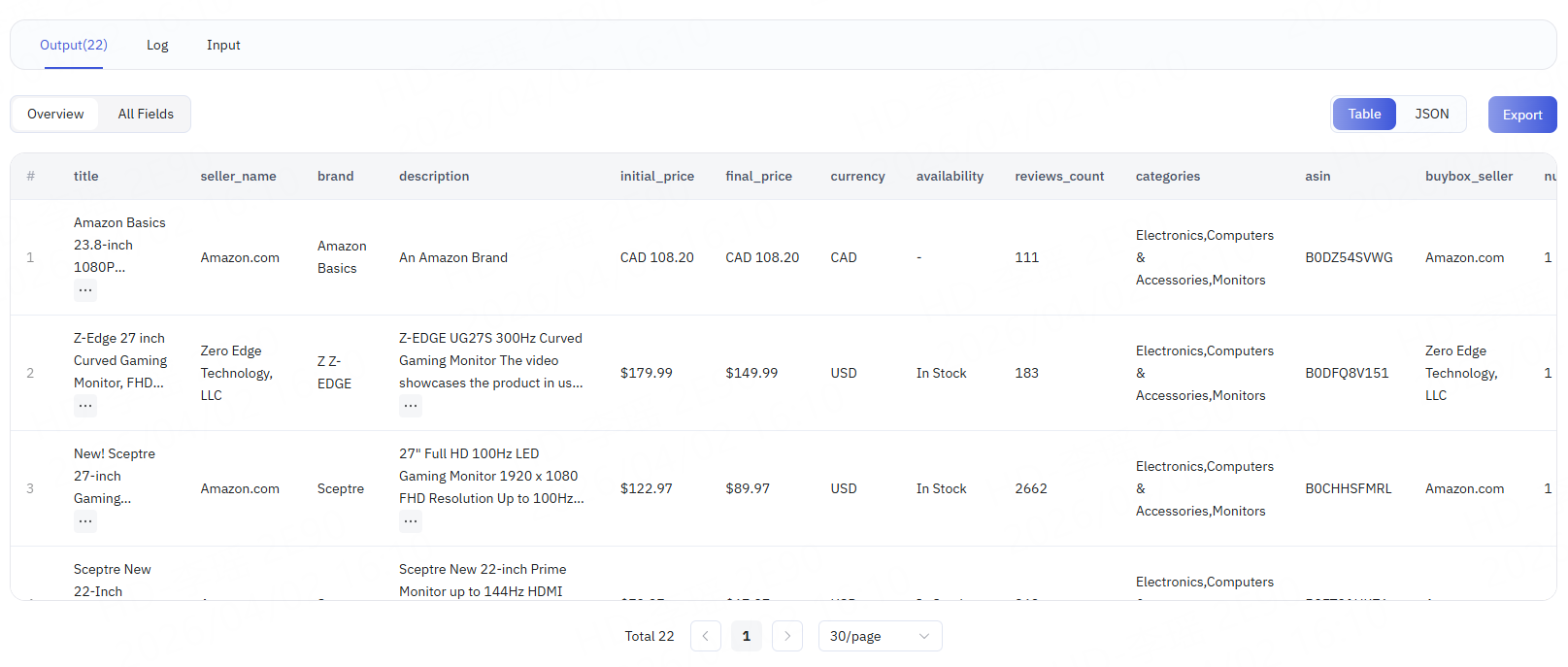Click the currency column header
The width and height of the screenshot is (1568, 667).
coord(857,176)
